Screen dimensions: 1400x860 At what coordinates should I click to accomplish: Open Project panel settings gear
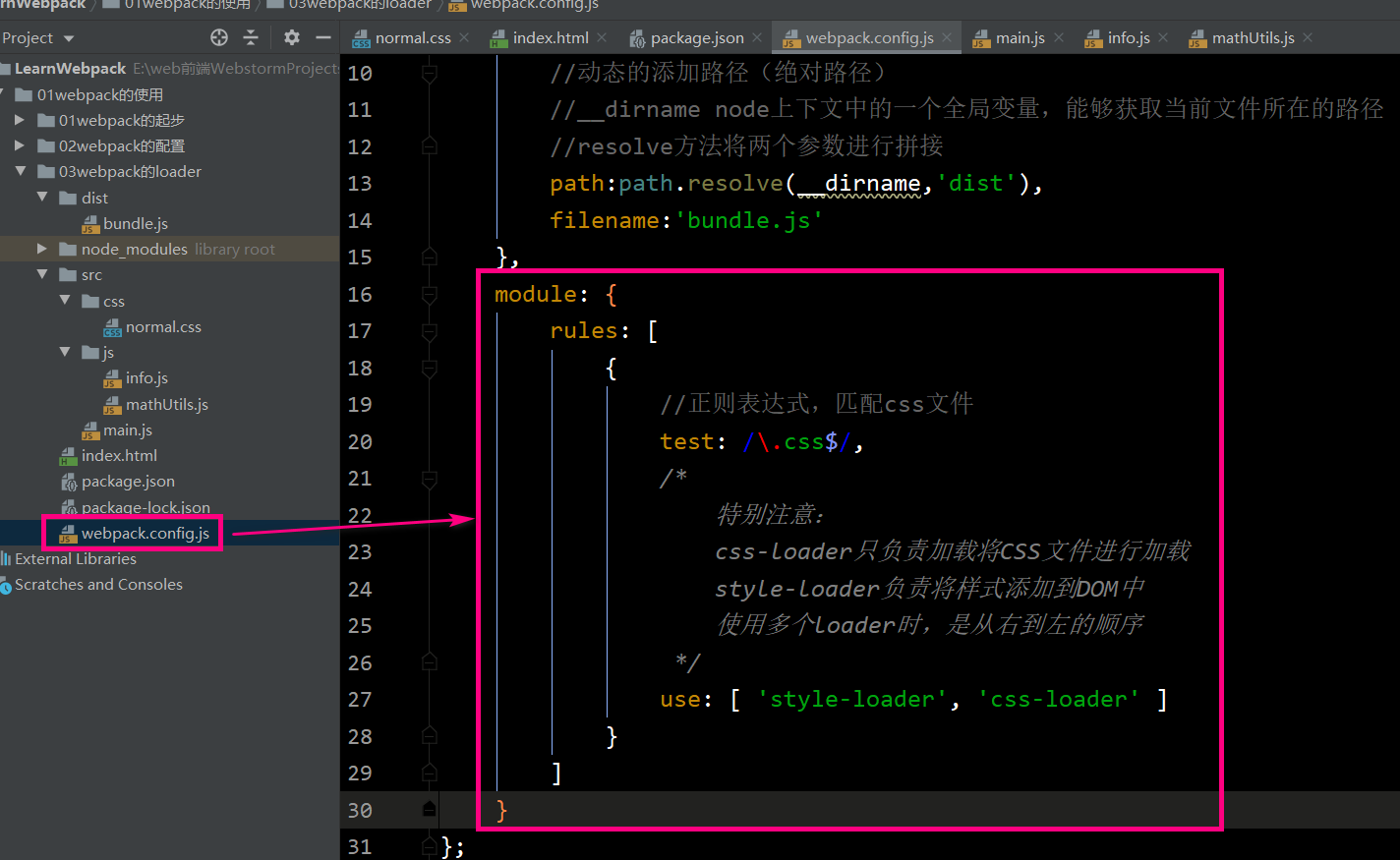(292, 37)
